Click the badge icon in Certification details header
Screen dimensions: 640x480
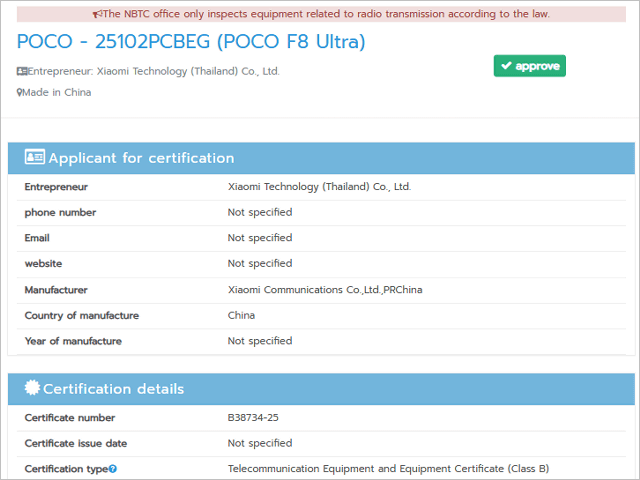(32, 389)
